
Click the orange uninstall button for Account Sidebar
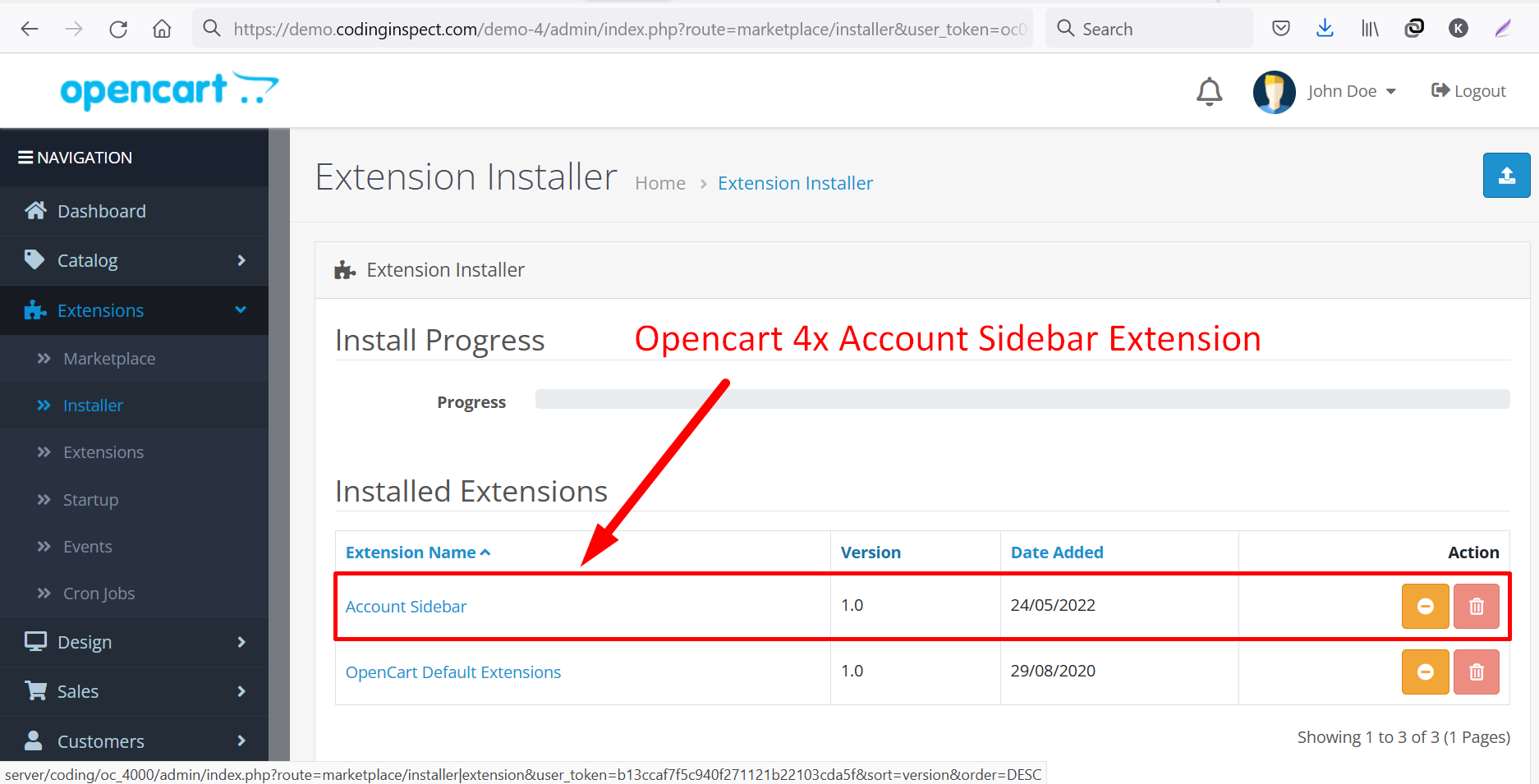1425,606
